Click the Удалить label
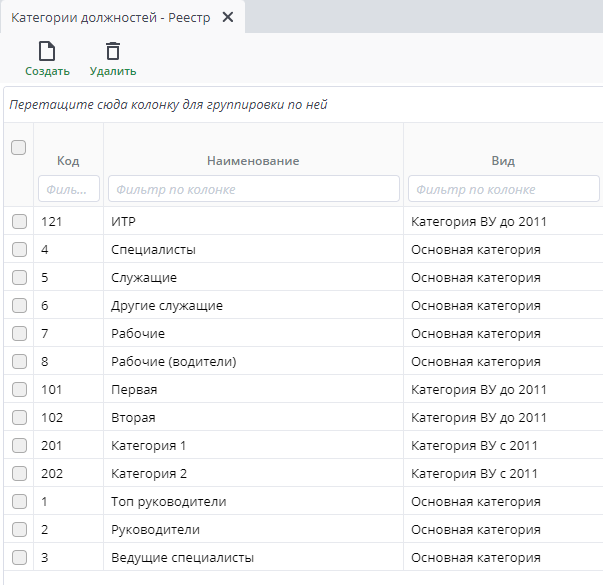 pyautogui.click(x=113, y=71)
